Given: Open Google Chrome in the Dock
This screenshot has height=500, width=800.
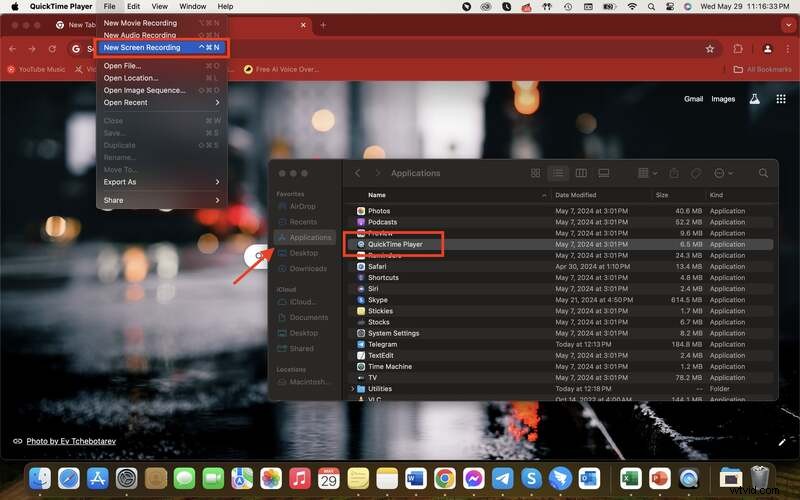Looking at the screenshot, I should click(x=445, y=479).
